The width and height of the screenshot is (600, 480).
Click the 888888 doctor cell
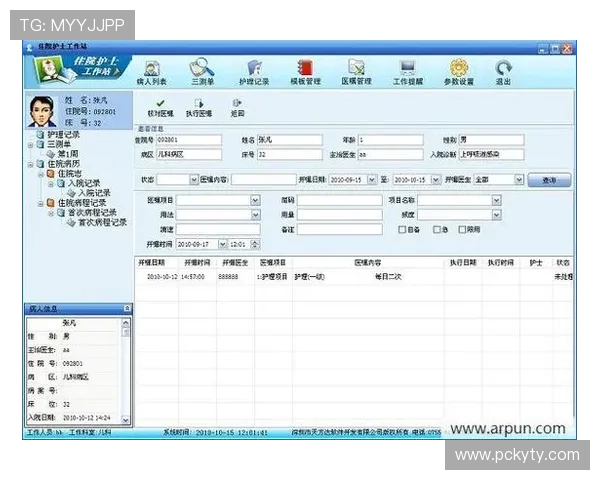pos(228,276)
